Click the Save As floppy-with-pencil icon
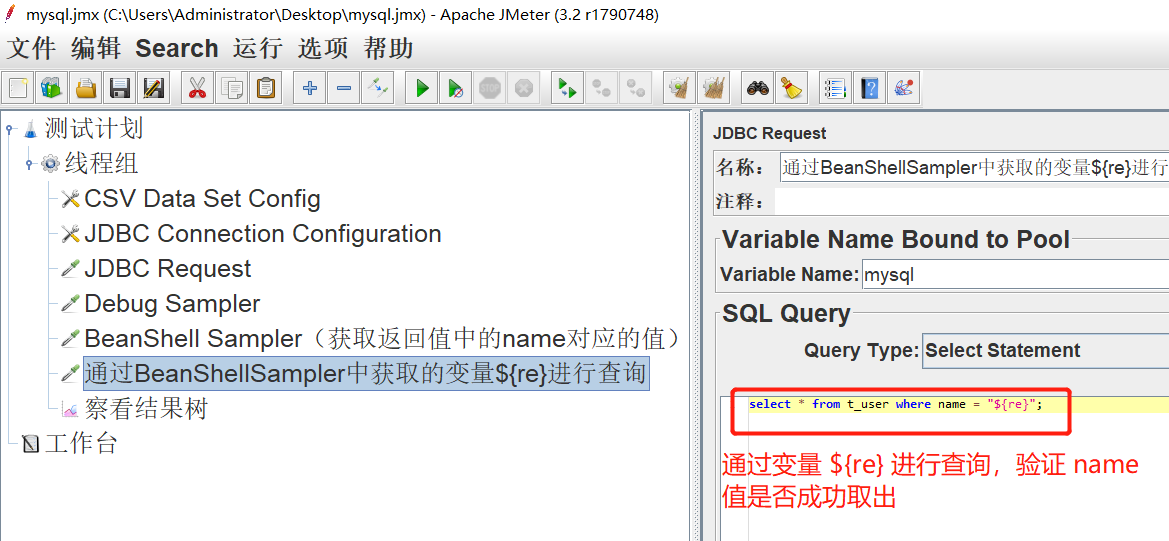Viewport: 1169px width, 541px height. (x=154, y=88)
